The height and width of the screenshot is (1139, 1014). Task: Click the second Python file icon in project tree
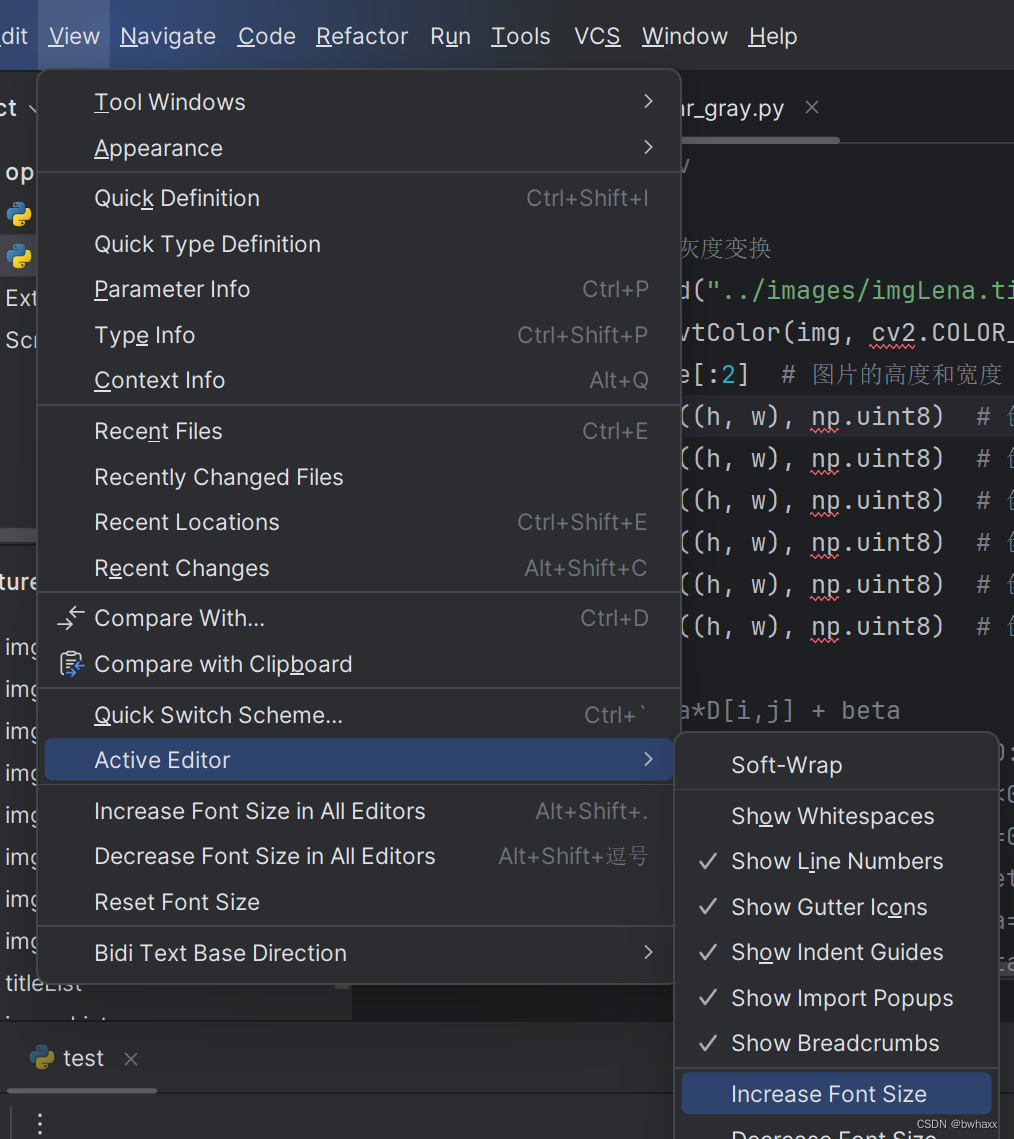[19, 256]
